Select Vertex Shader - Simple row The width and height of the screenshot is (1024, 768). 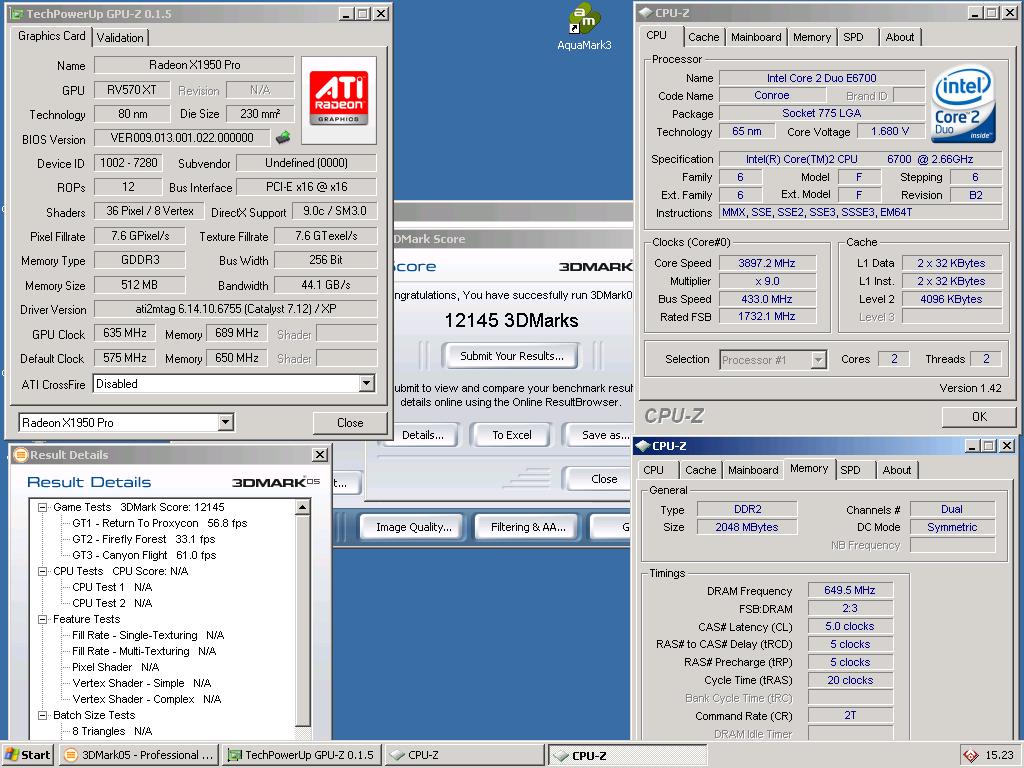pos(141,683)
